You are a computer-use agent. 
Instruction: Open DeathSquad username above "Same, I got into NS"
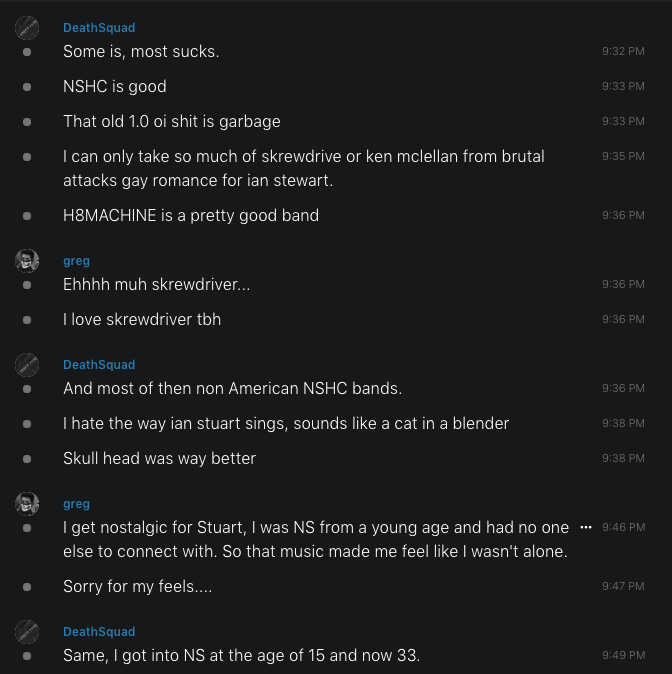click(x=99, y=632)
